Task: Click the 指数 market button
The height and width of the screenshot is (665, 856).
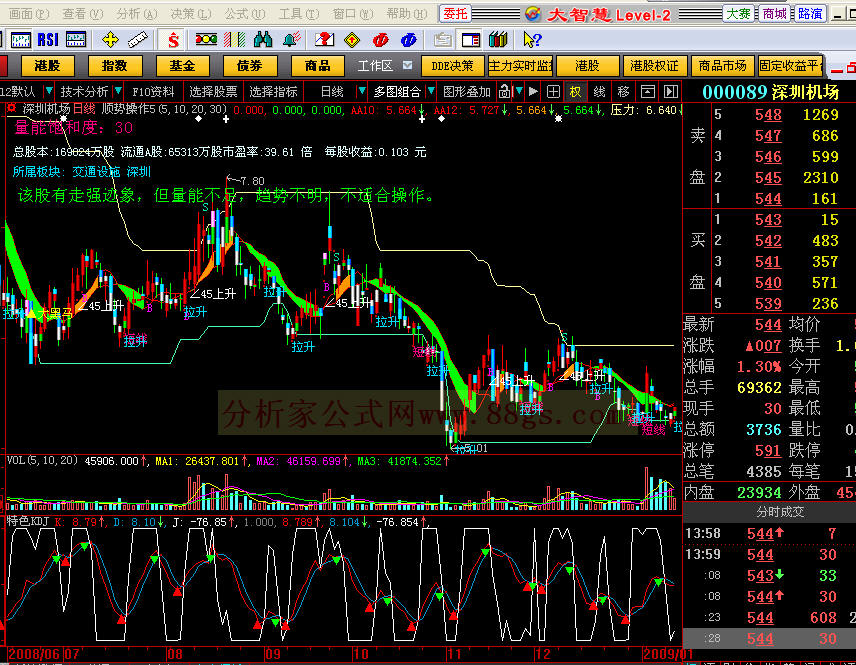Action: point(115,66)
